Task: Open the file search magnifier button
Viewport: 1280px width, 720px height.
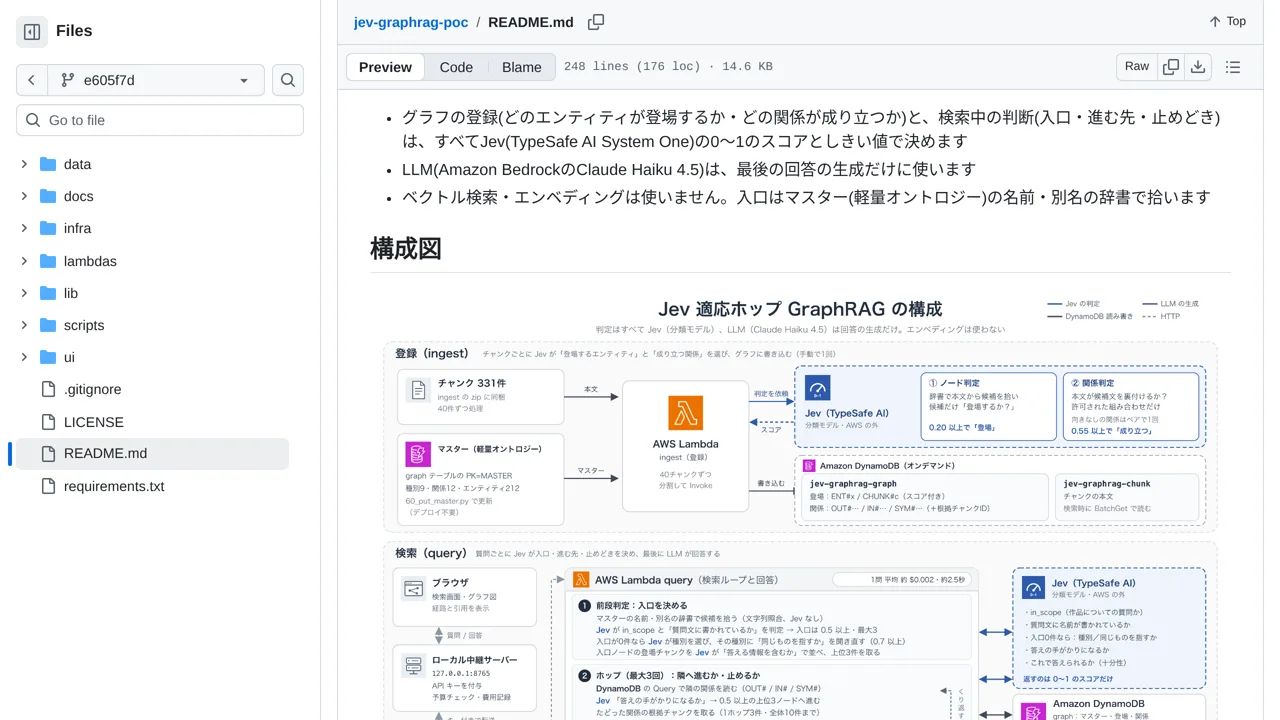Action: point(288,80)
